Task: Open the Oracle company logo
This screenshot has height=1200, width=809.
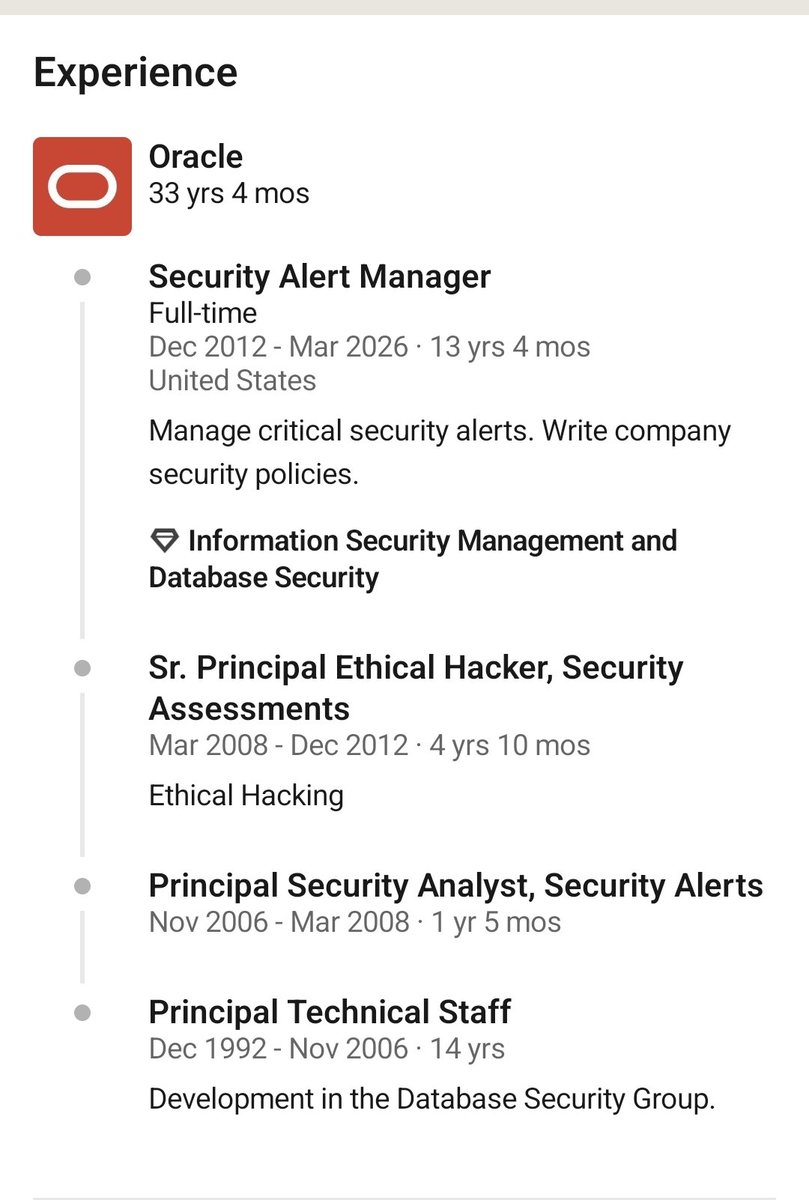Action: point(82,186)
